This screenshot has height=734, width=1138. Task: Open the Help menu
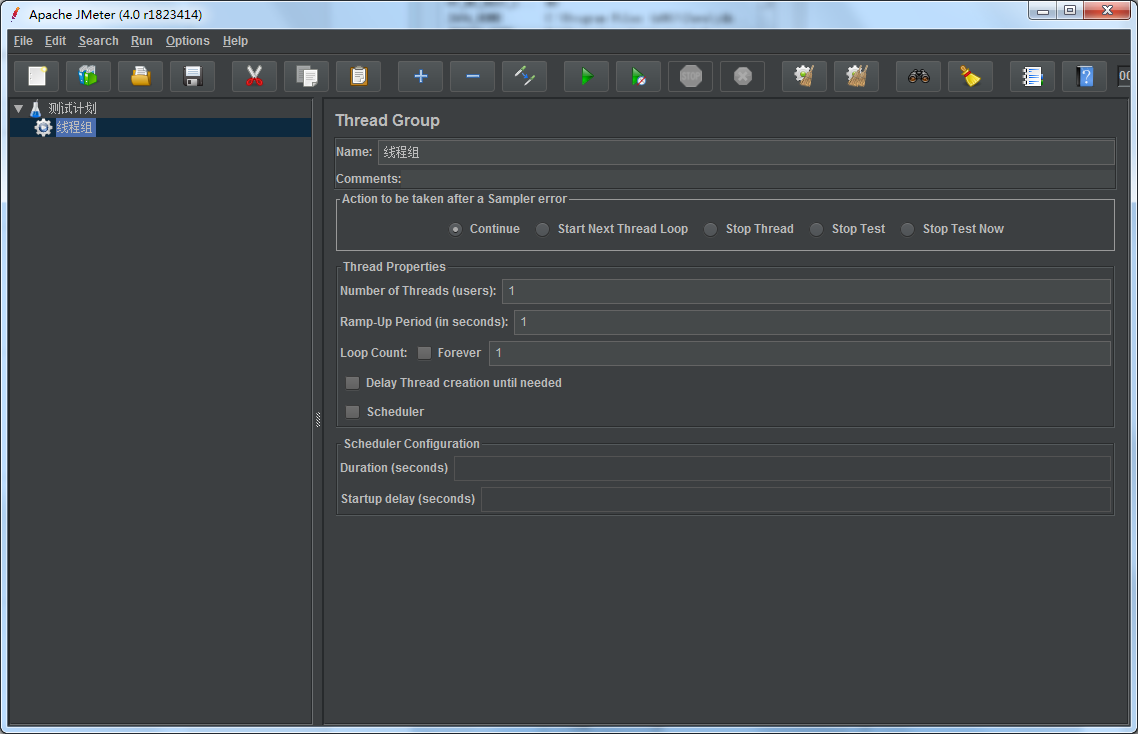(235, 41)
